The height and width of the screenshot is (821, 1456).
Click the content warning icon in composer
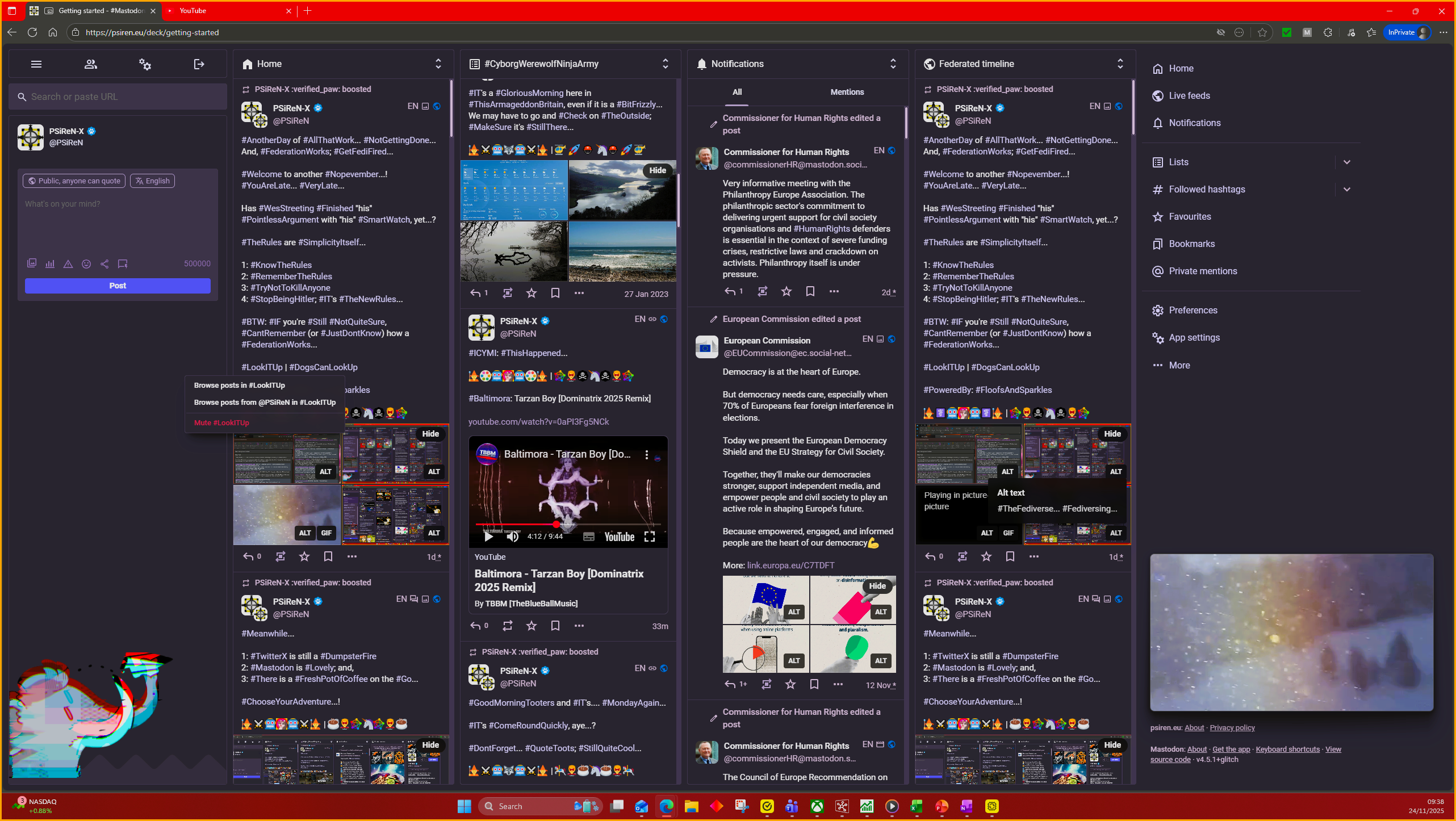(x=68, y=263)
